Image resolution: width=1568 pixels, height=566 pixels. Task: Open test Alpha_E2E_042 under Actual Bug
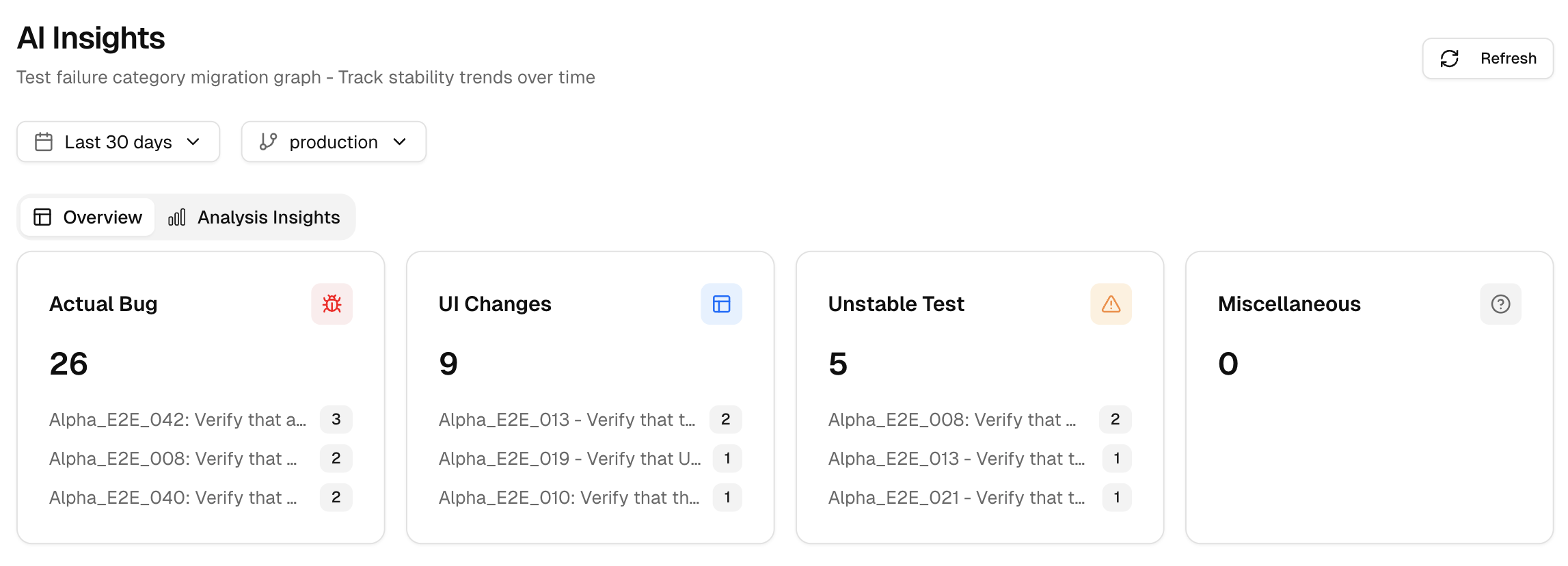179,420
